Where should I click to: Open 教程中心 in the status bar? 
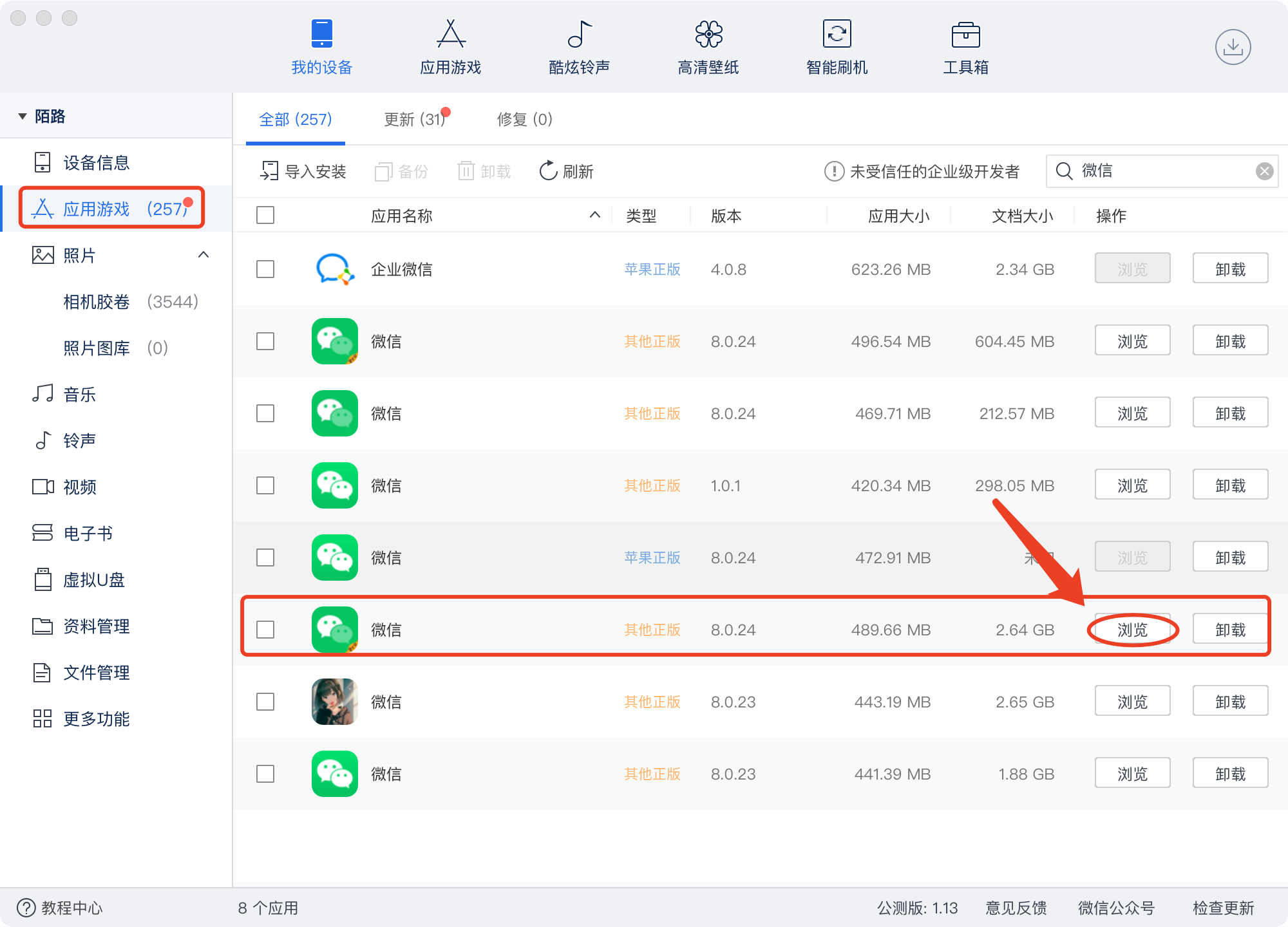coord(60,908)
